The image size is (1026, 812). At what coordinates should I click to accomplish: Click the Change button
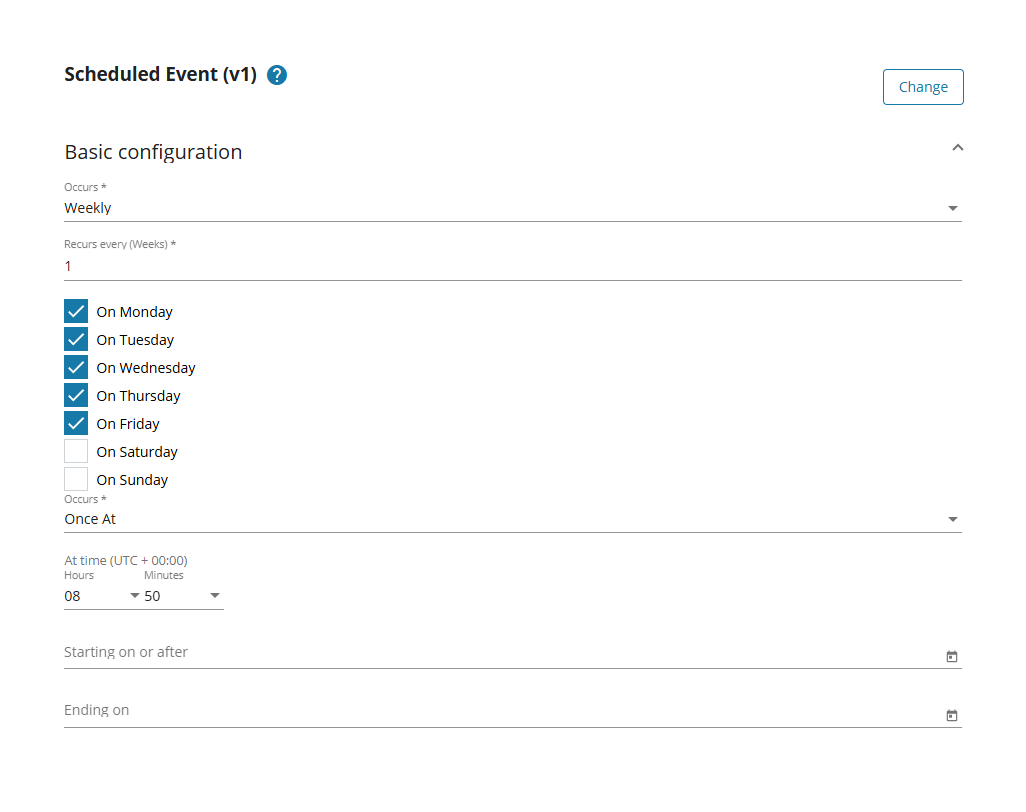922,86
